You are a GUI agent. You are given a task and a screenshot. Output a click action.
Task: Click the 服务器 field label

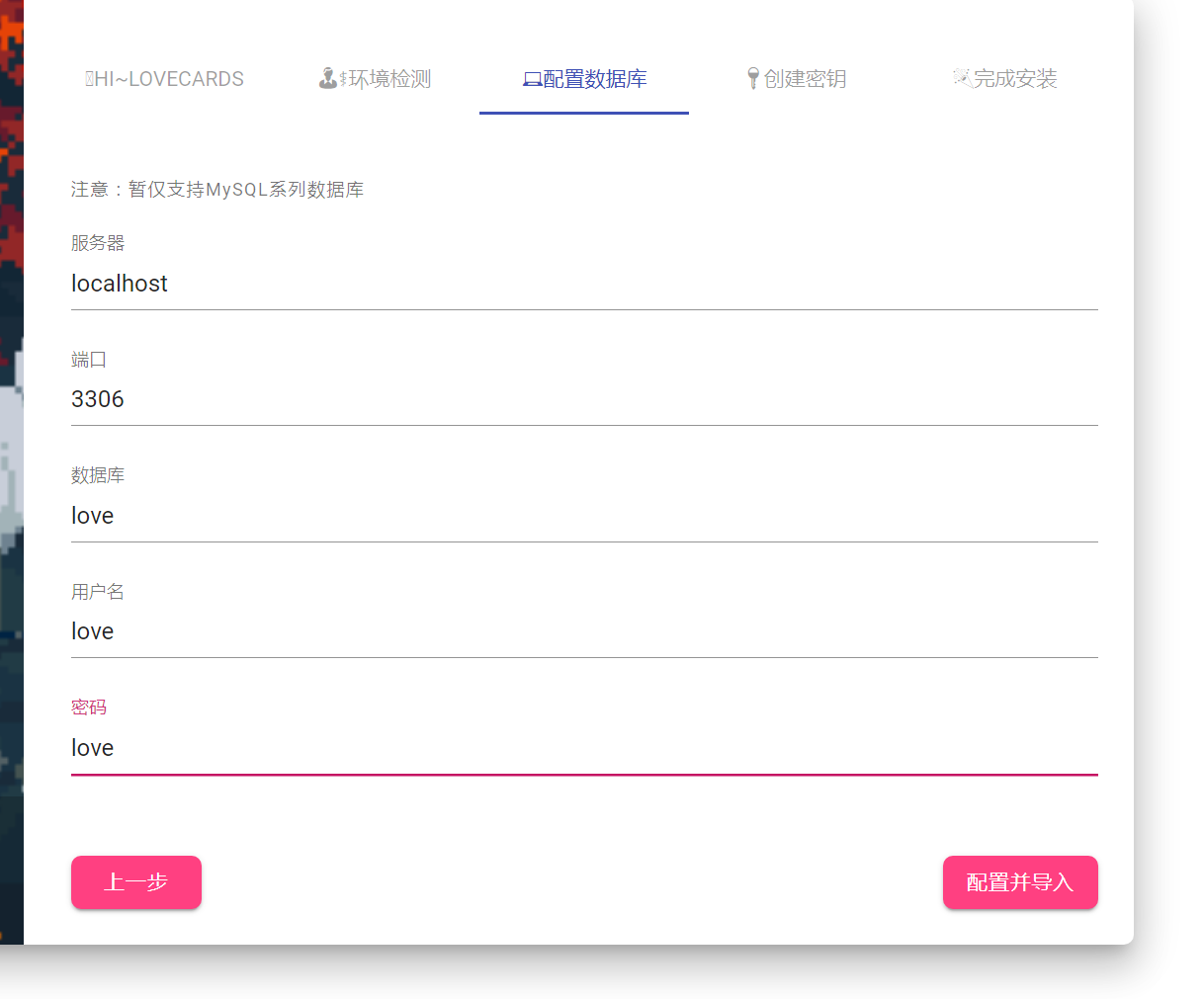[x=98, y=243]
